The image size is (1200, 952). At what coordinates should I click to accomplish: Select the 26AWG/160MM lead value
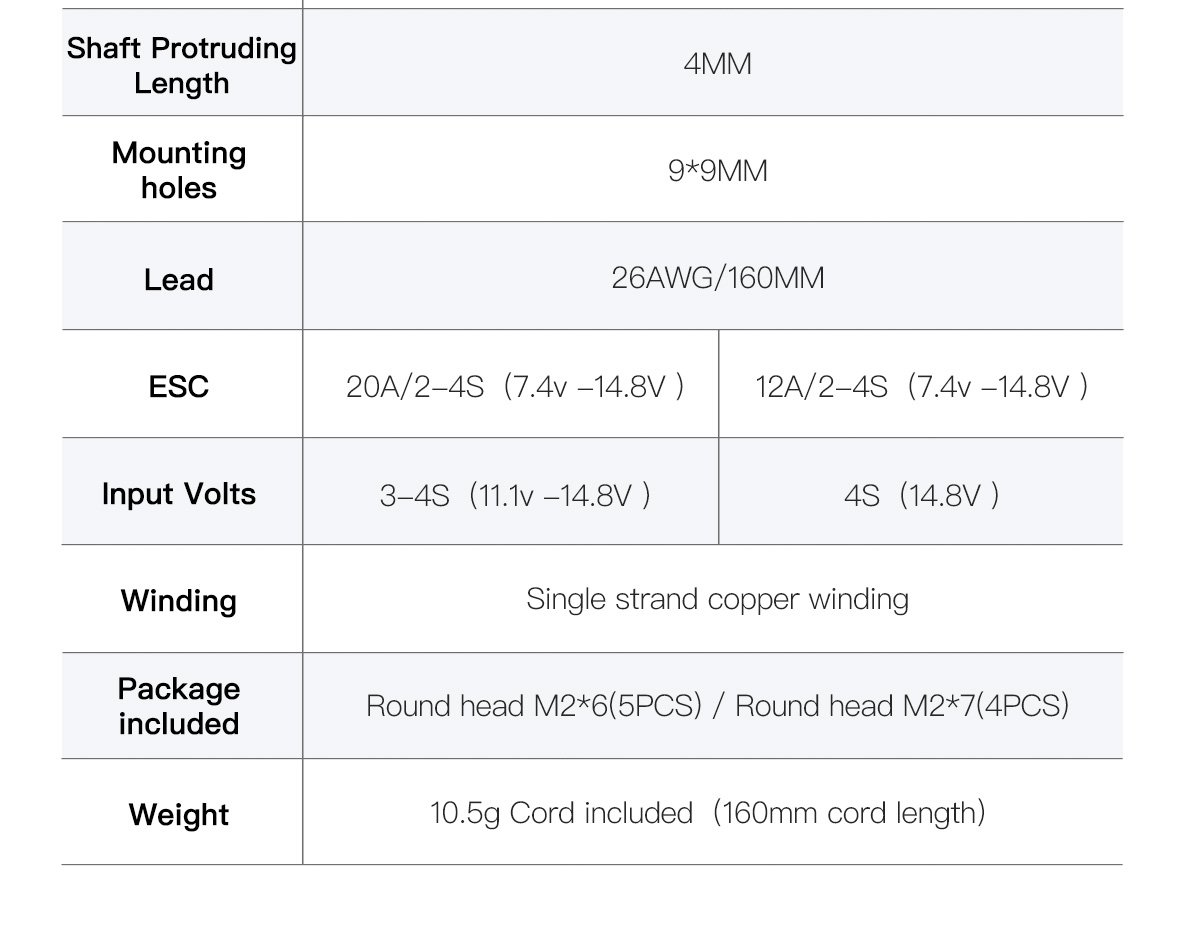coord(717,277)
